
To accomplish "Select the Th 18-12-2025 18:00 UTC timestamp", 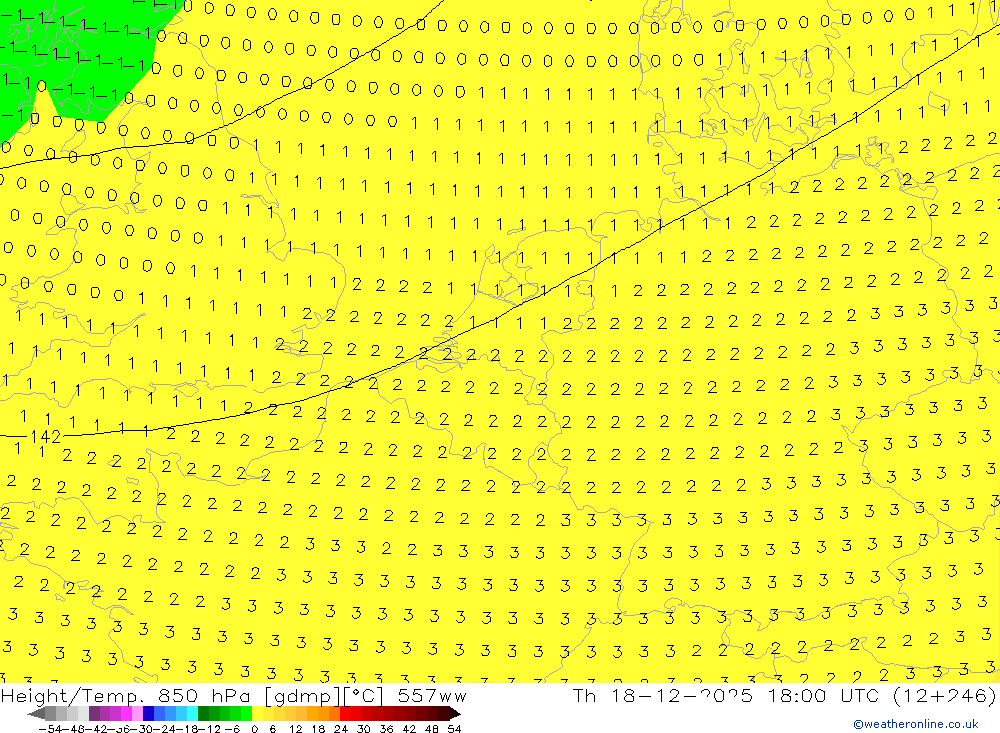I will click(x=726, y=695).
